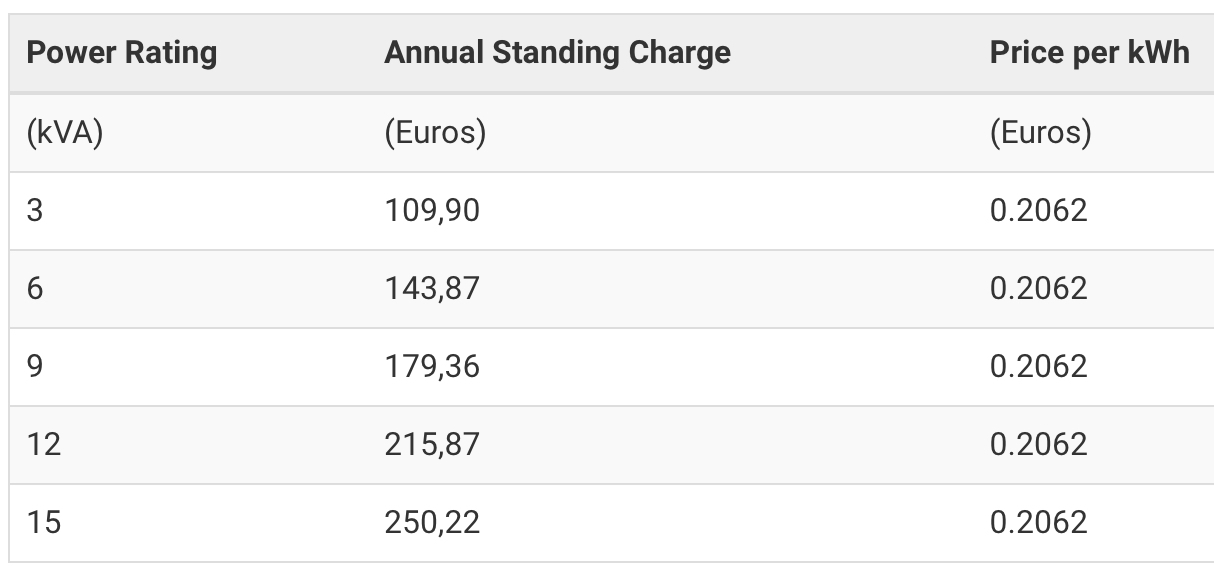
Task: Select the (Euros) cell under Annual Standing Charge
Action: [x=435, y=133]
